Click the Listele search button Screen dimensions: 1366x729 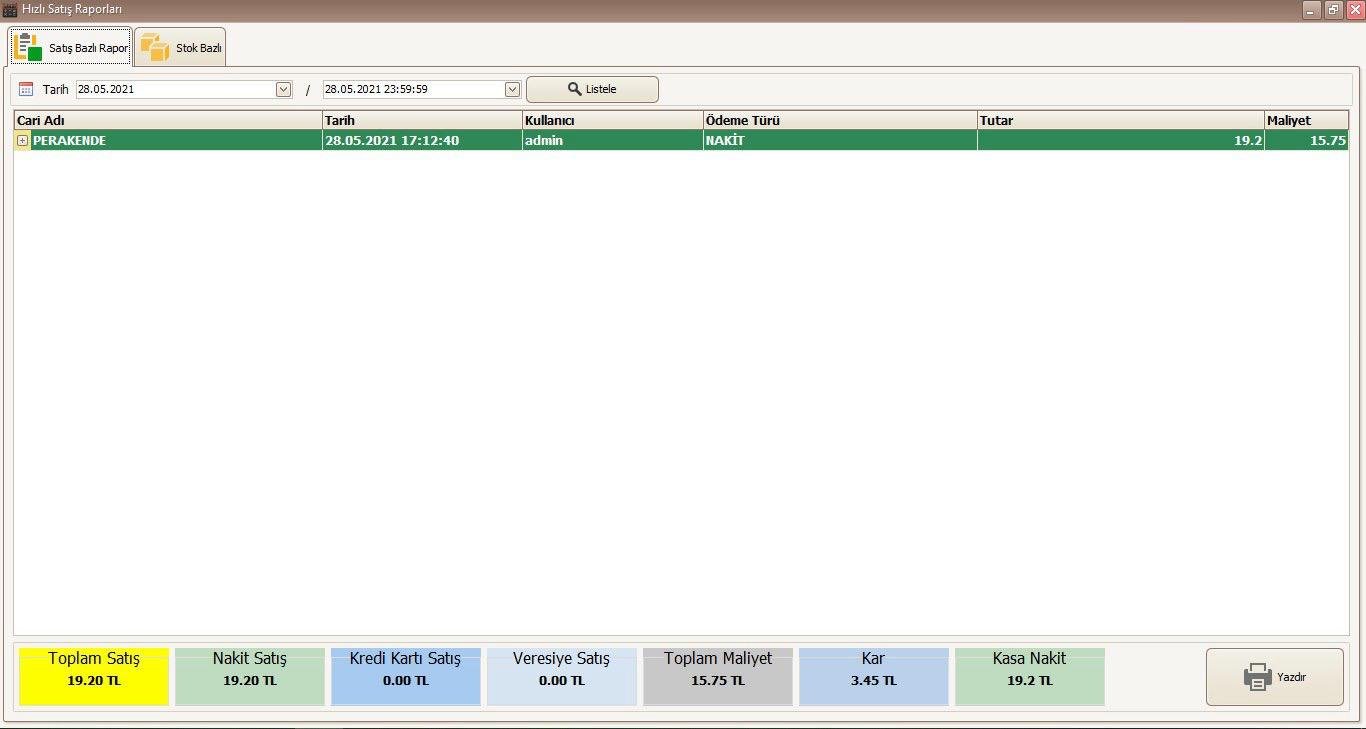(592, 89)
